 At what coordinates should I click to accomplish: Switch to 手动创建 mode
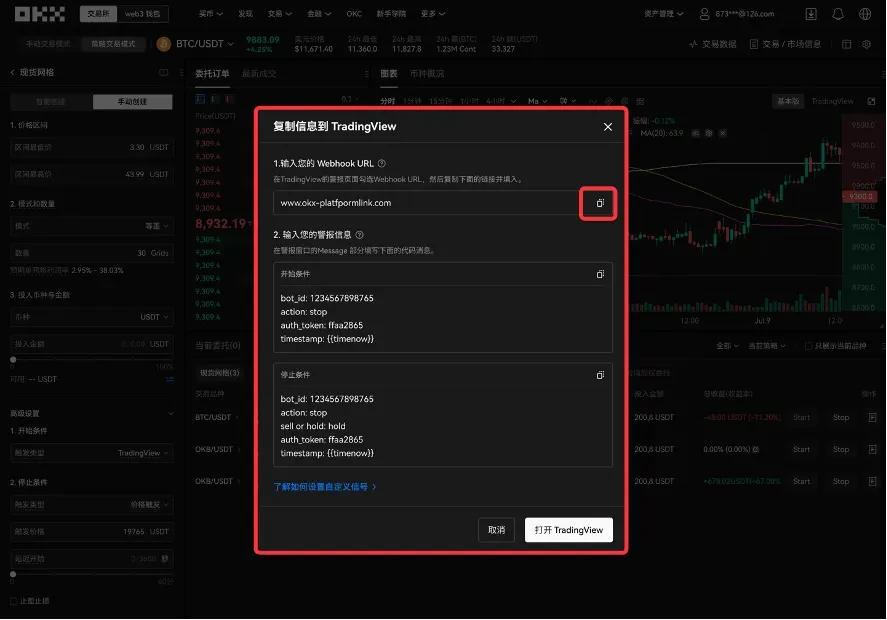coord(132,102)
